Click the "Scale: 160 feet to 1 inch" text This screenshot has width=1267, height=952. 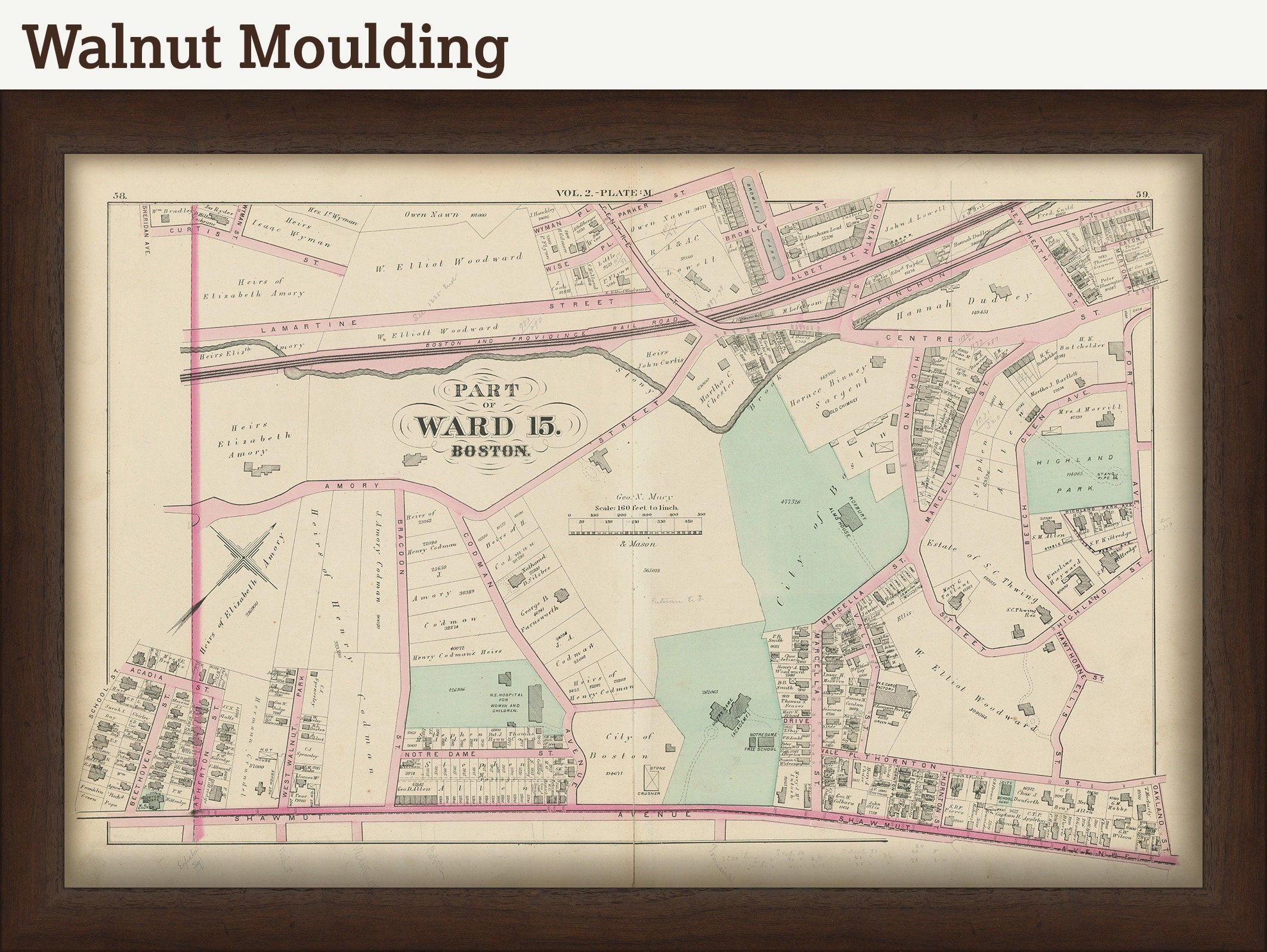point(635,507)
